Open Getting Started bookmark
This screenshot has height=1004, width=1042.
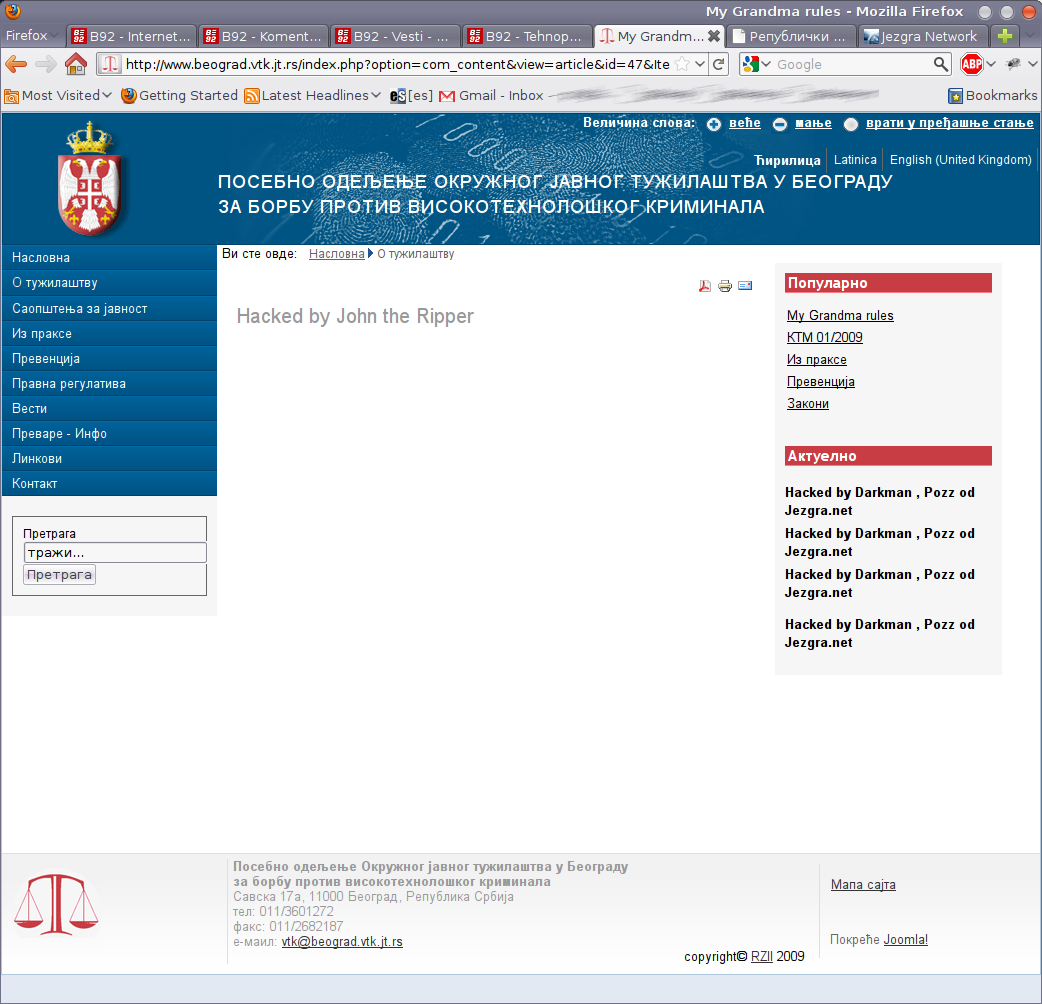[179, 96]
